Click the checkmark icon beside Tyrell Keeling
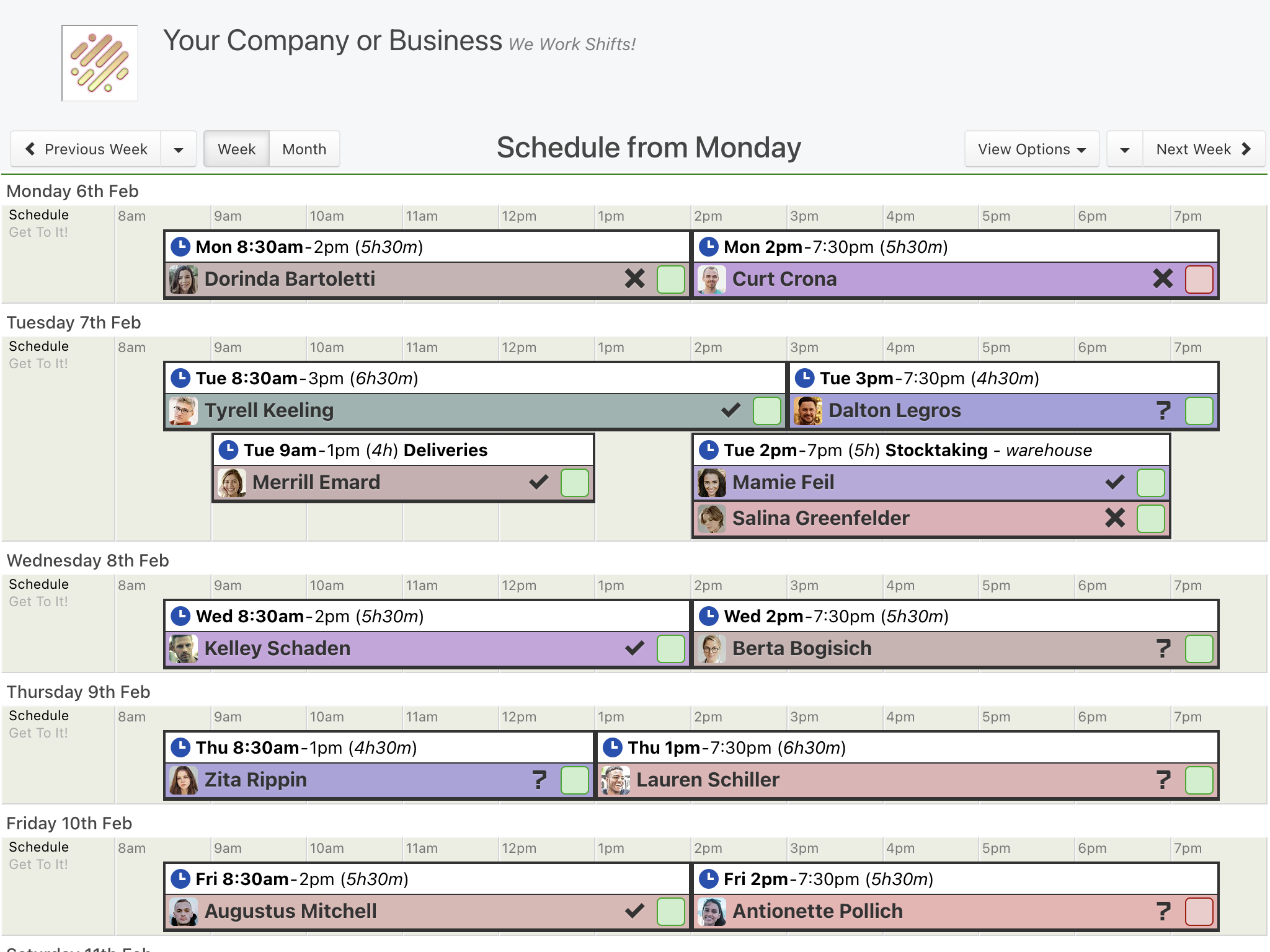This screenshot has width=1270, height=952. (731, 410)
